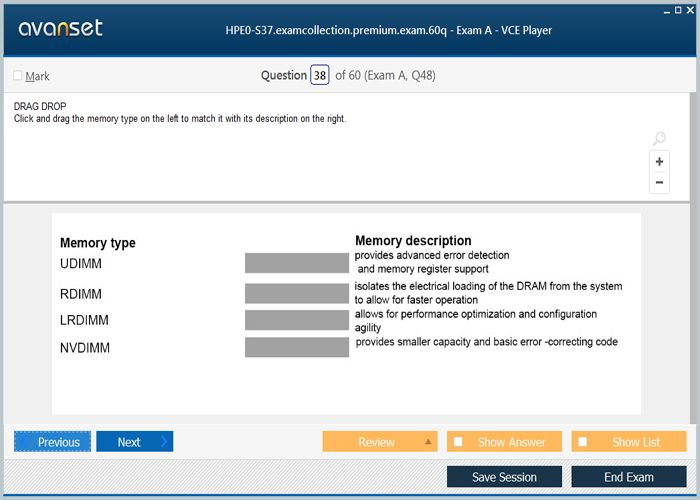The height and width of the screenshot is (500, 700).
Task: Click the magnifier search icon
Action: [x=658, y=139]
